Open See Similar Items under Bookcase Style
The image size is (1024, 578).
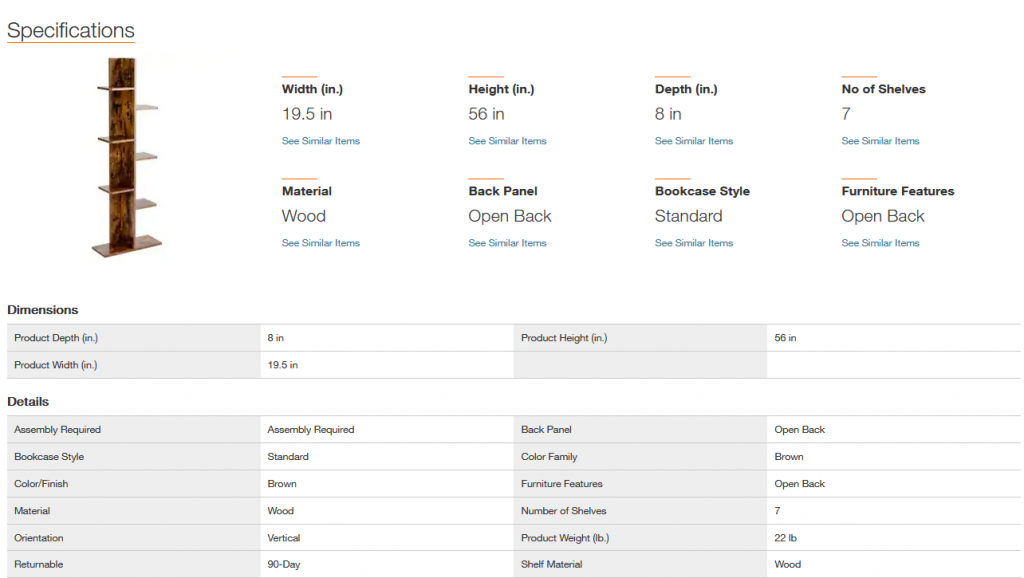[x=694, y=243]
